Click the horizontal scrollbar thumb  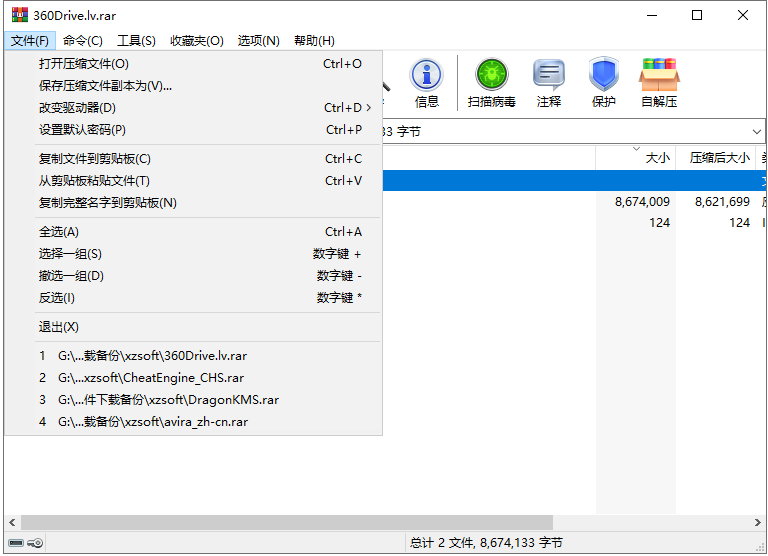(287, 523)
